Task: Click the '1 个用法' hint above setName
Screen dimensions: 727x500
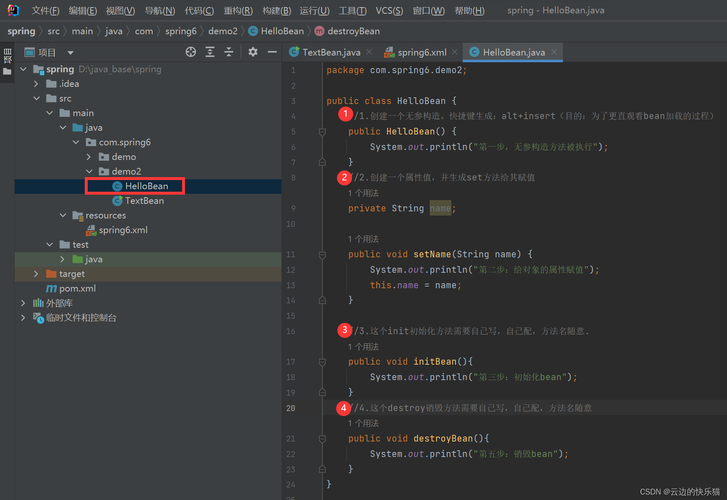Action: coord(364,239)
